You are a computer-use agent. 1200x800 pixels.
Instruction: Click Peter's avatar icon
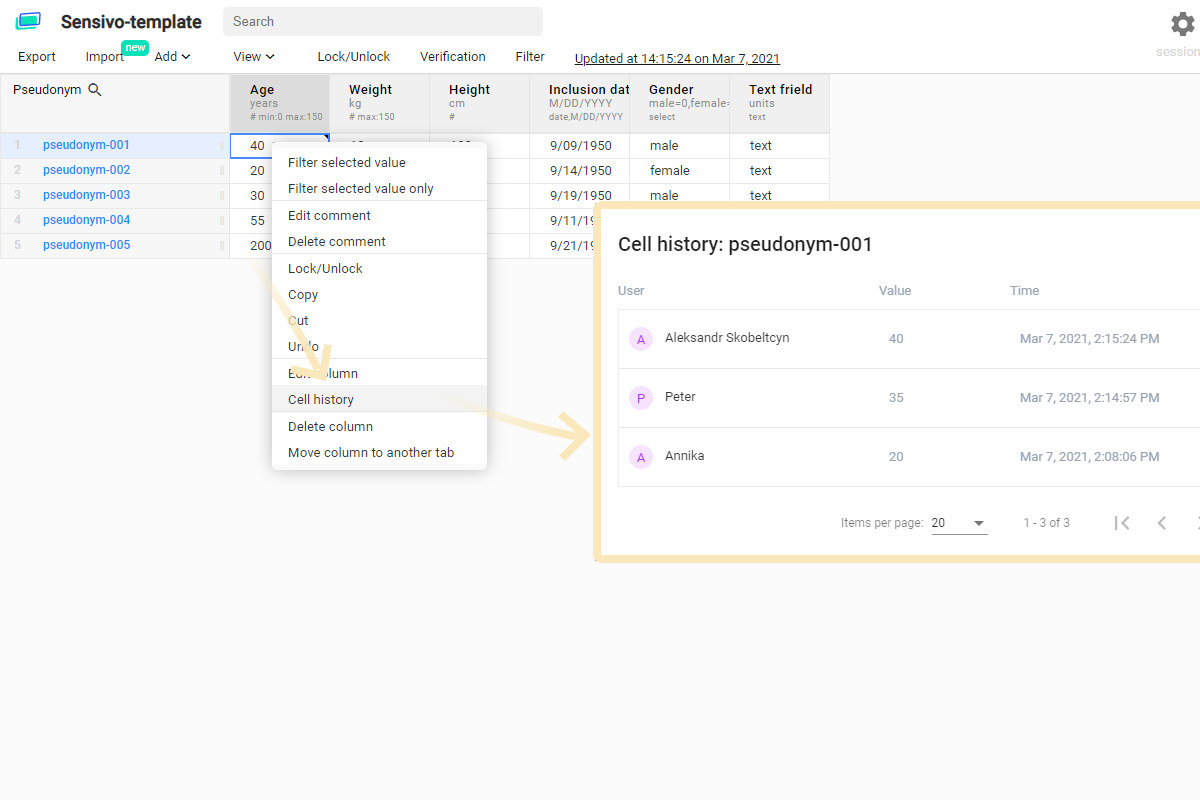coord(640,398)
